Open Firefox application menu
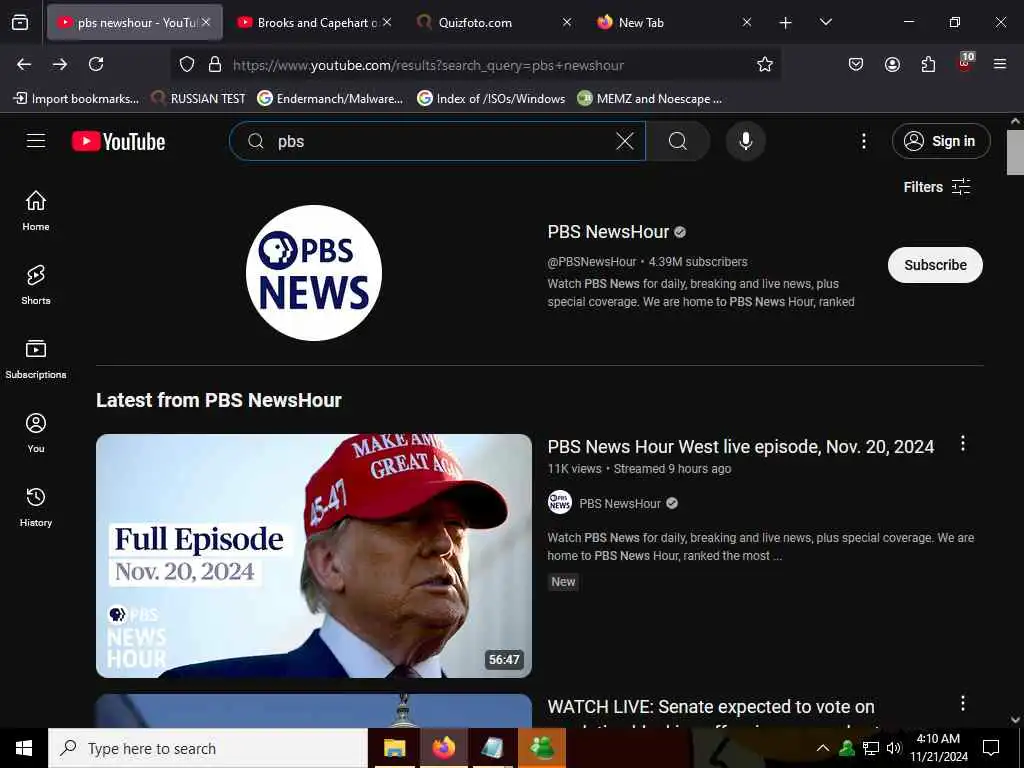This screenshot has width=1024, height=768. click(x=1000, y=64)
